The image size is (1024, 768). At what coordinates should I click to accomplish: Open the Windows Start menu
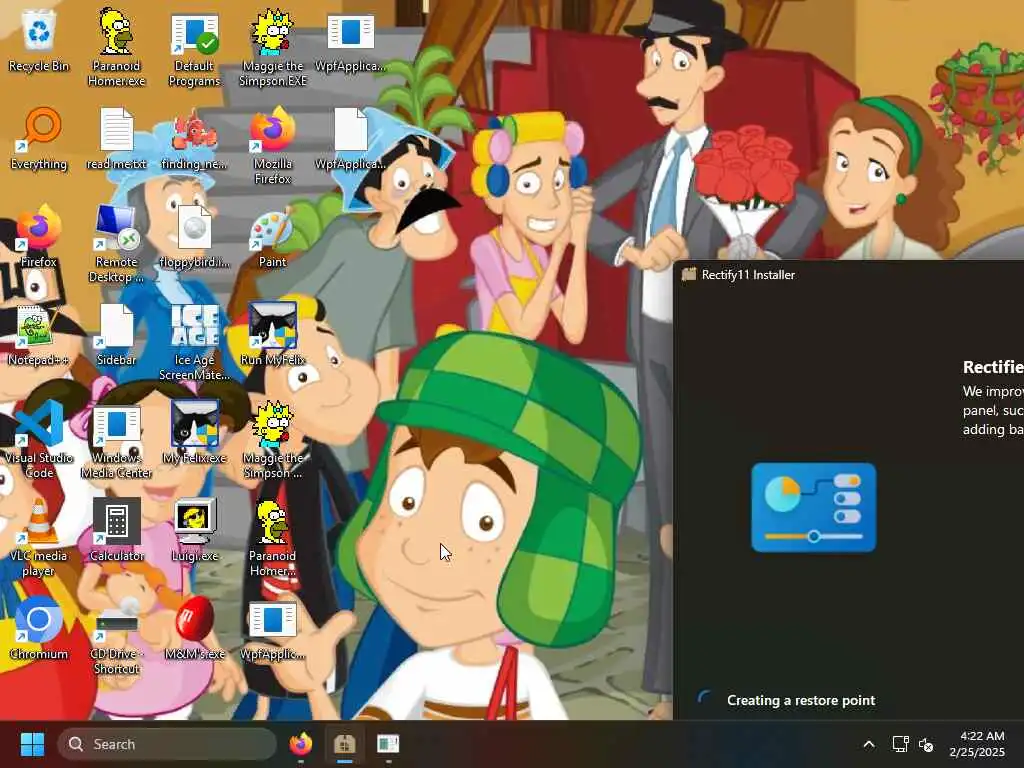pos(32,744)
